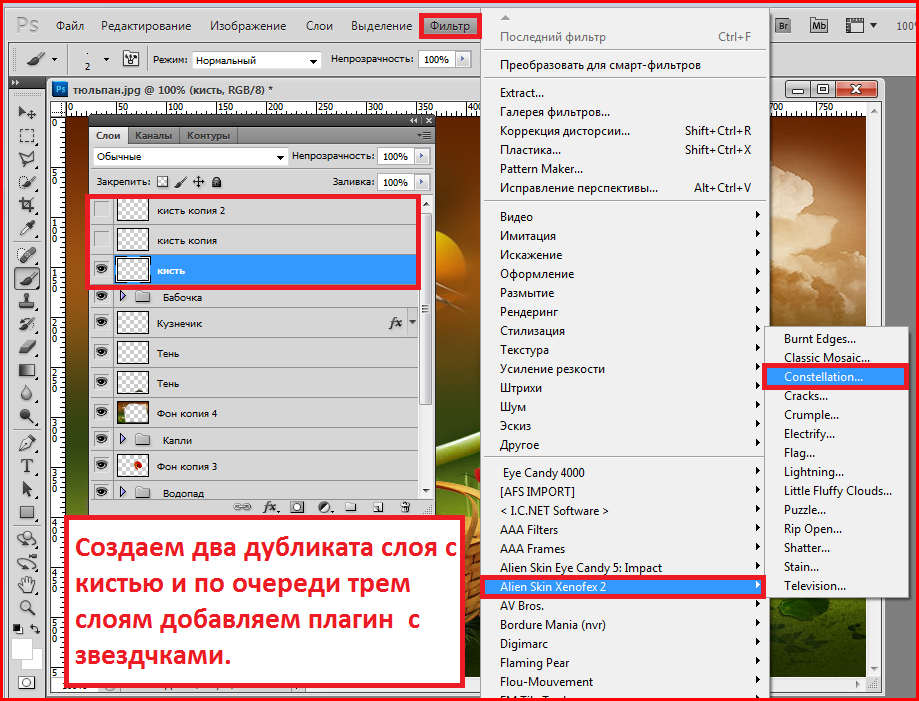Delete layer with trash icon
Image resolution: width=919 pixels, height=701 pixels.
point(404,508)
